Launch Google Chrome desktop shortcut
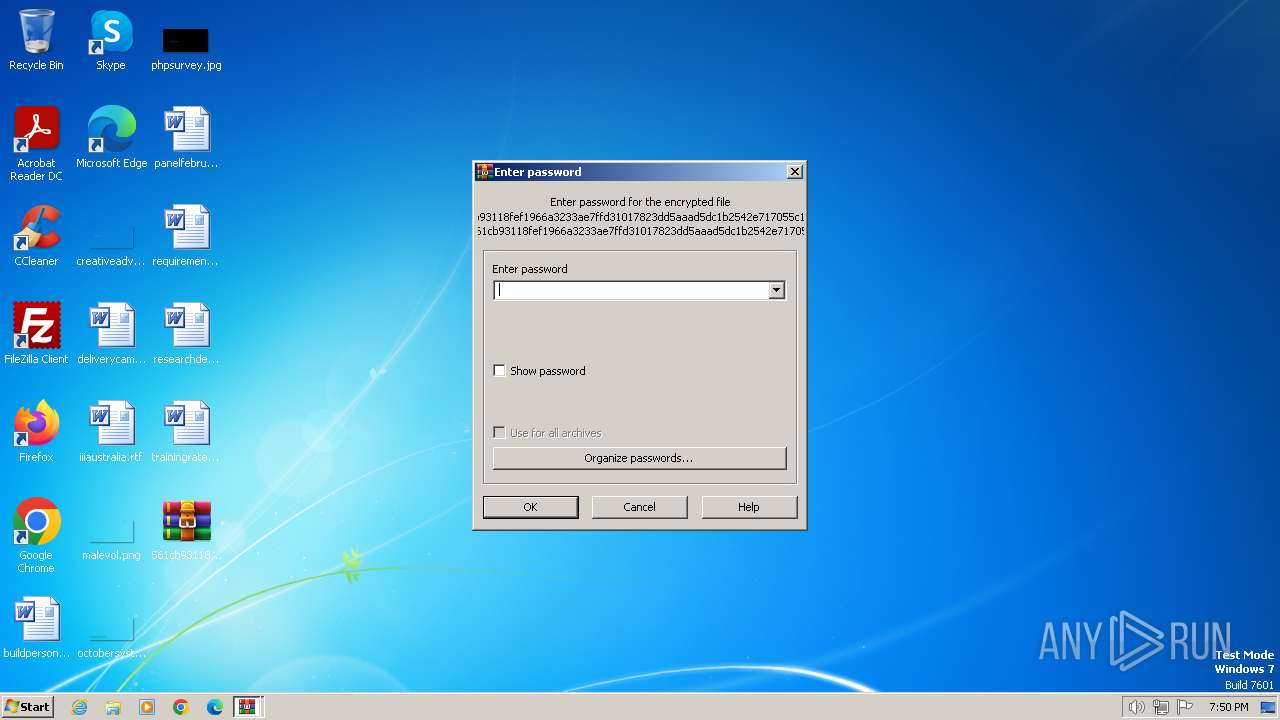The height and width of the screenshot is (720, 1280). click(36, 536)
